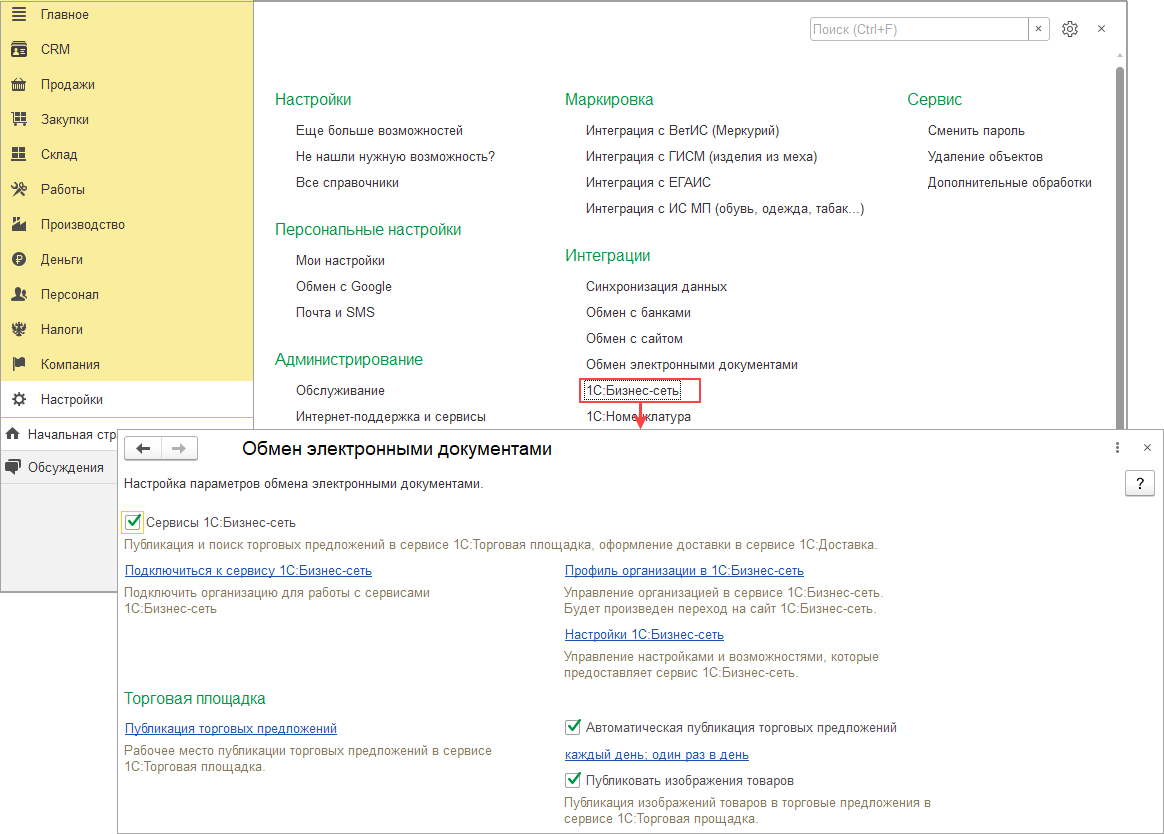Go back with the left arrow button
Screen dimensions: 1164x834
pyautogui.click(x=143, y=449)
